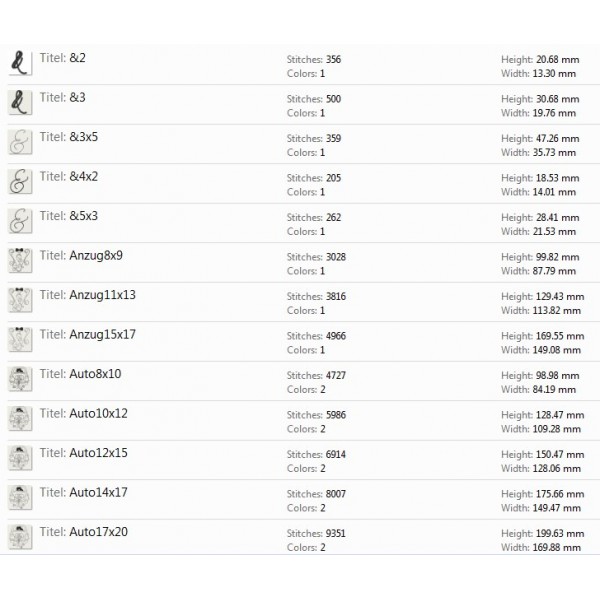This screenshot has height=600, width=600.
Task: Click the Auto14x17 thumbnail image
Action: tap(19, 498)
